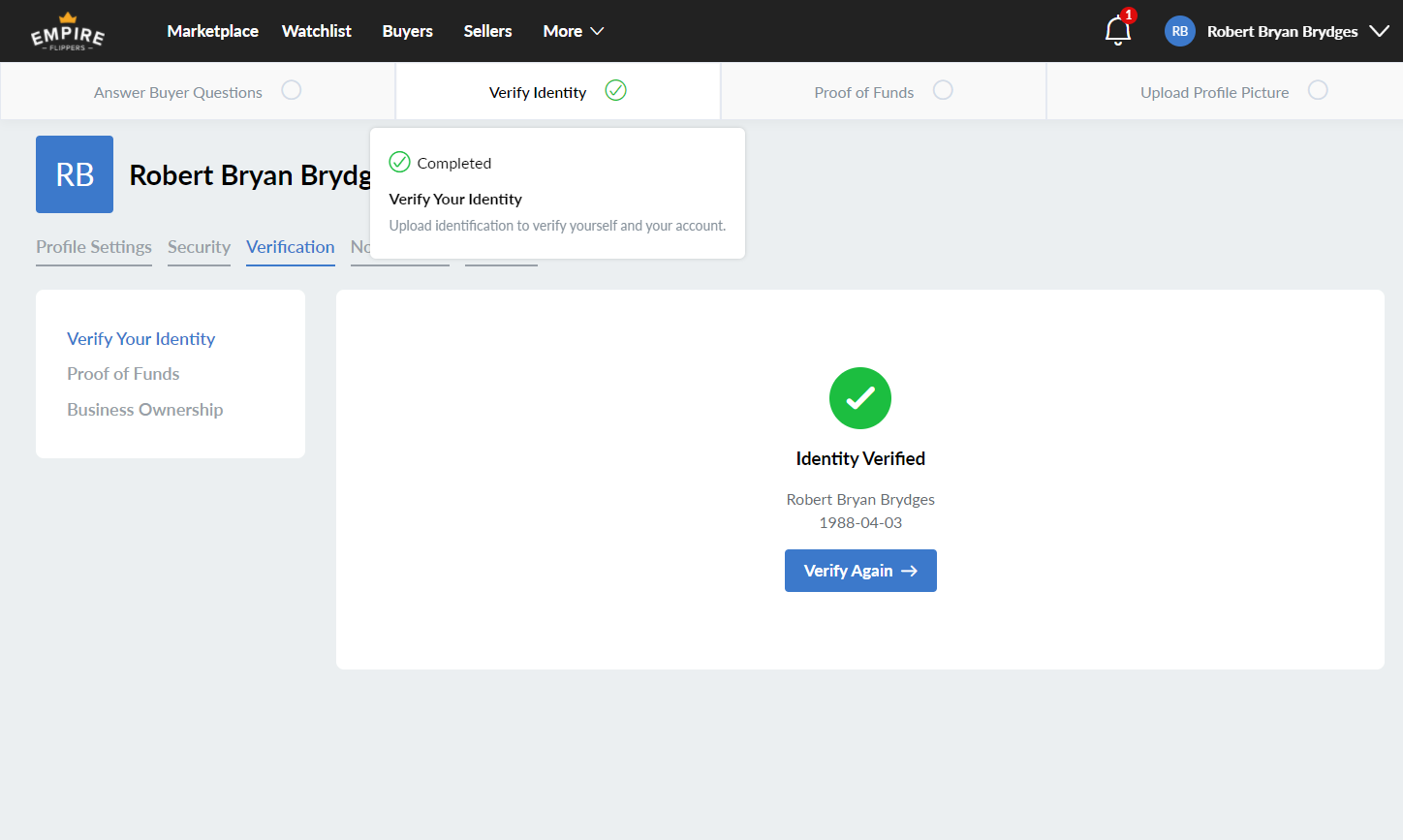This screenshot has width=1403, height=840.
Task: Switch to the Profile Settings tab
Action: click(x=94, y=247)
